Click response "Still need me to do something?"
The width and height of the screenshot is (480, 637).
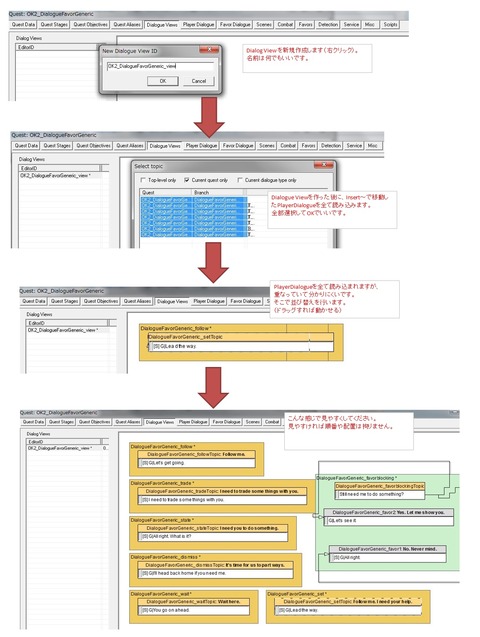point(379,494)
